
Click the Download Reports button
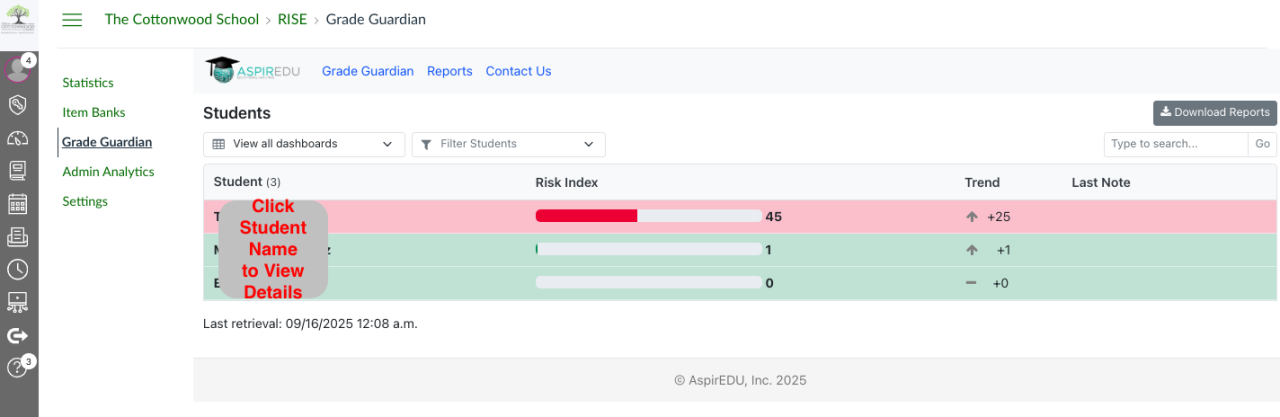1214,113
